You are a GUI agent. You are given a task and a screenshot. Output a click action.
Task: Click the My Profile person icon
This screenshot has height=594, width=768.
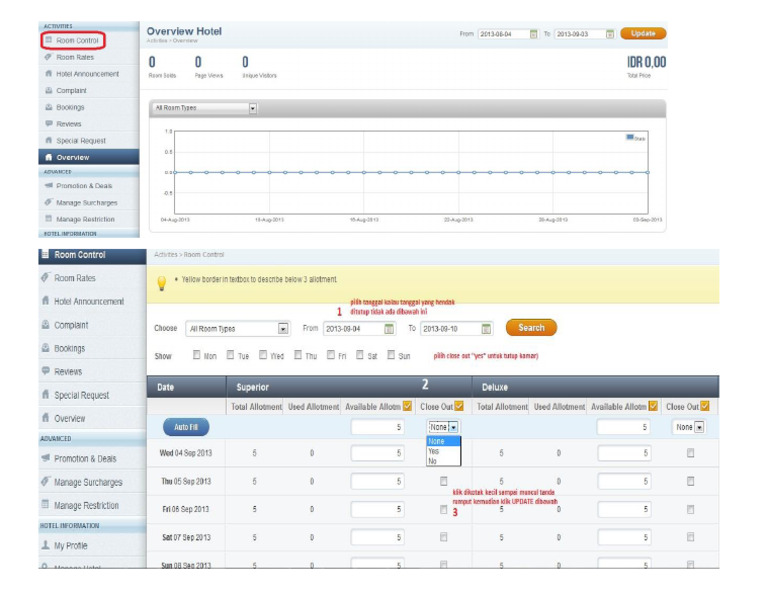point(46,545)
